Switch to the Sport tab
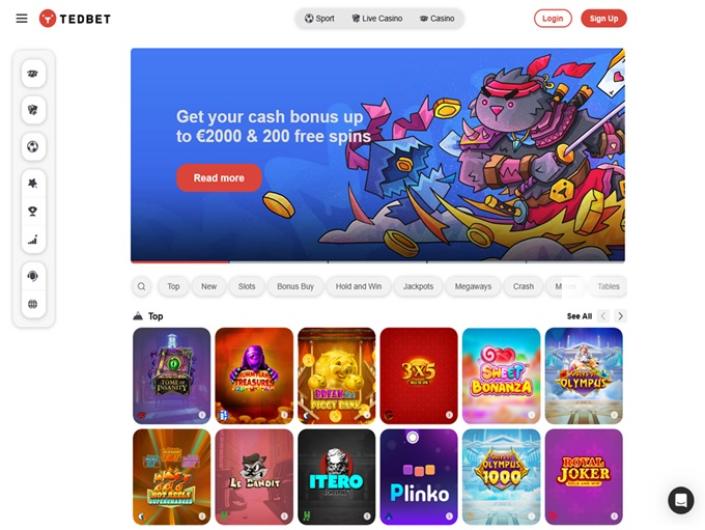 tap(319, 18)
